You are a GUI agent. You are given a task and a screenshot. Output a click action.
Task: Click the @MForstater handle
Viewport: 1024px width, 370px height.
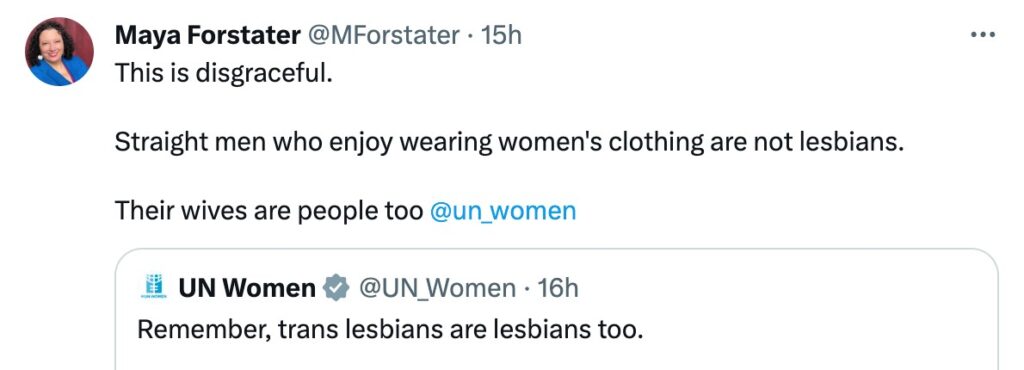coord(382,35)
